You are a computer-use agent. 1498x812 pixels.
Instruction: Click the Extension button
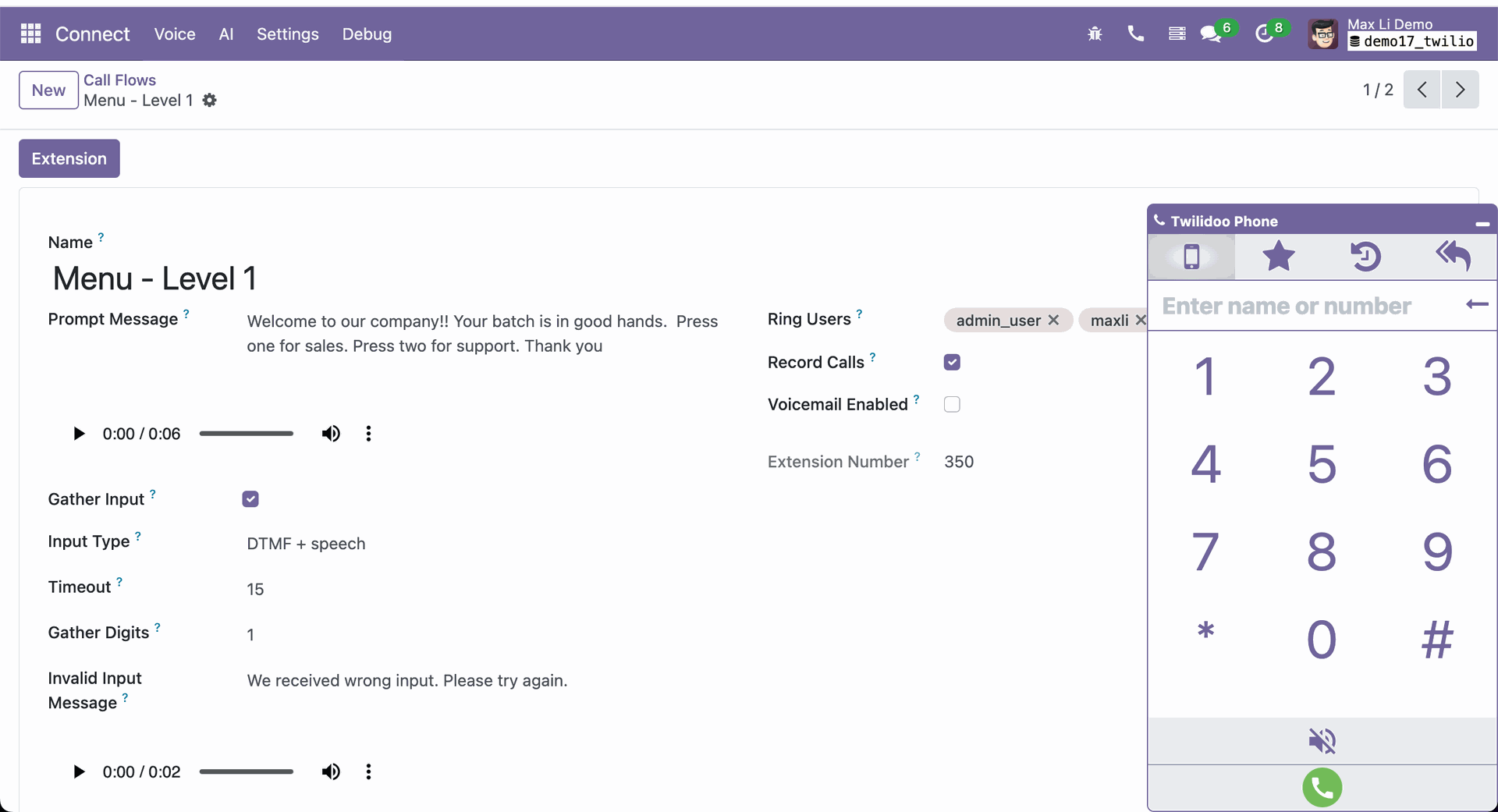coord(69,158)
